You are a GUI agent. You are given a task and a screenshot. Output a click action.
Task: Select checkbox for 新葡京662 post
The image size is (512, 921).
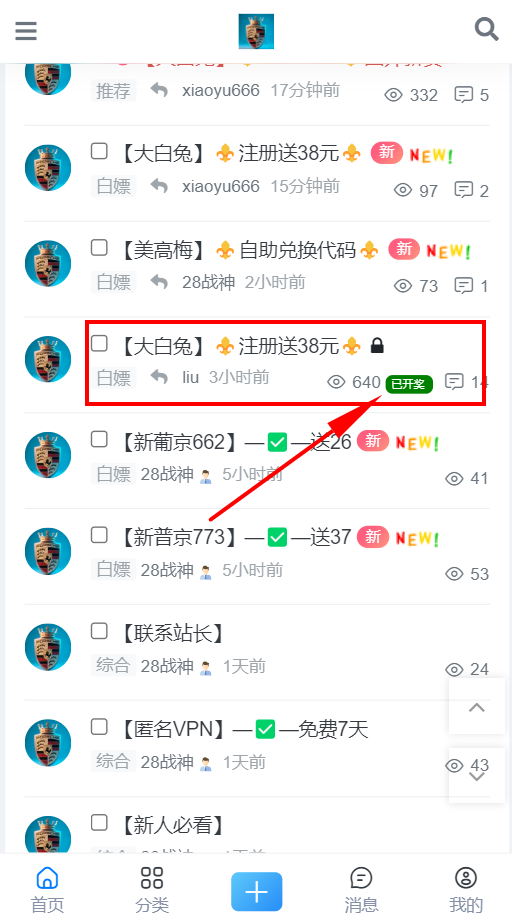tap(99, 439)
